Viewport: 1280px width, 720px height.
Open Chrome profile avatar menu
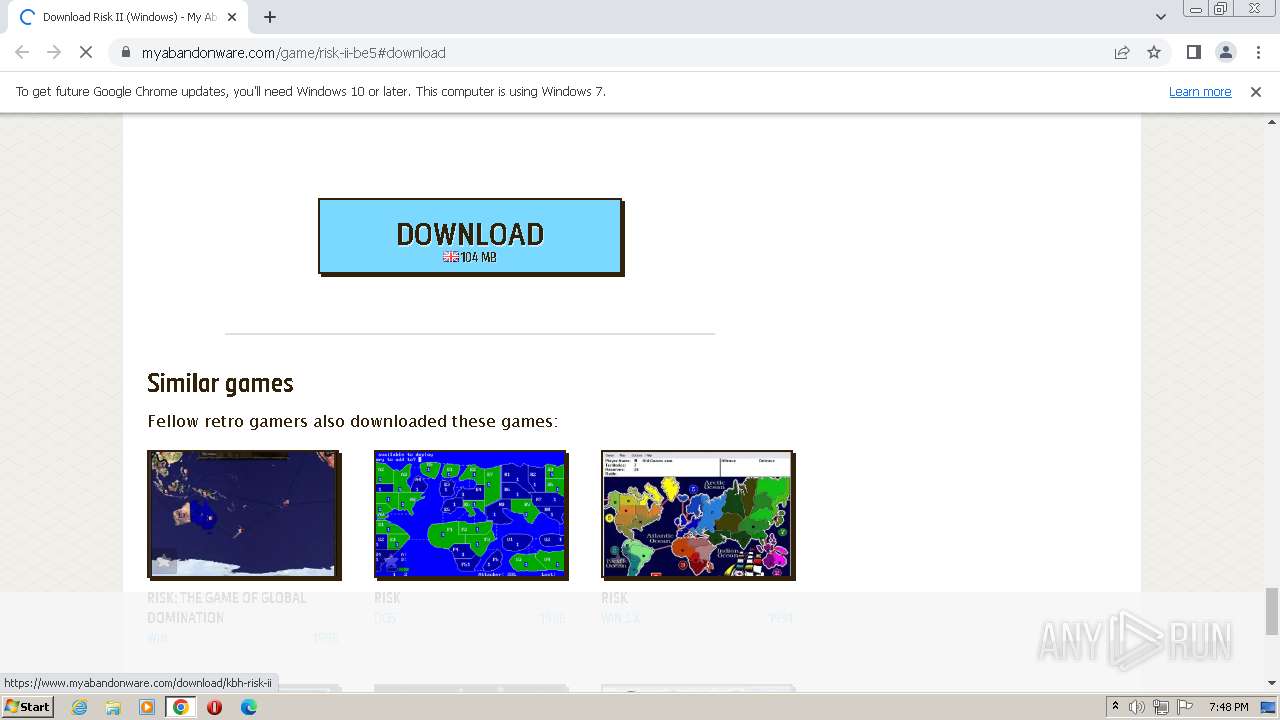[x=1225, y=52]
